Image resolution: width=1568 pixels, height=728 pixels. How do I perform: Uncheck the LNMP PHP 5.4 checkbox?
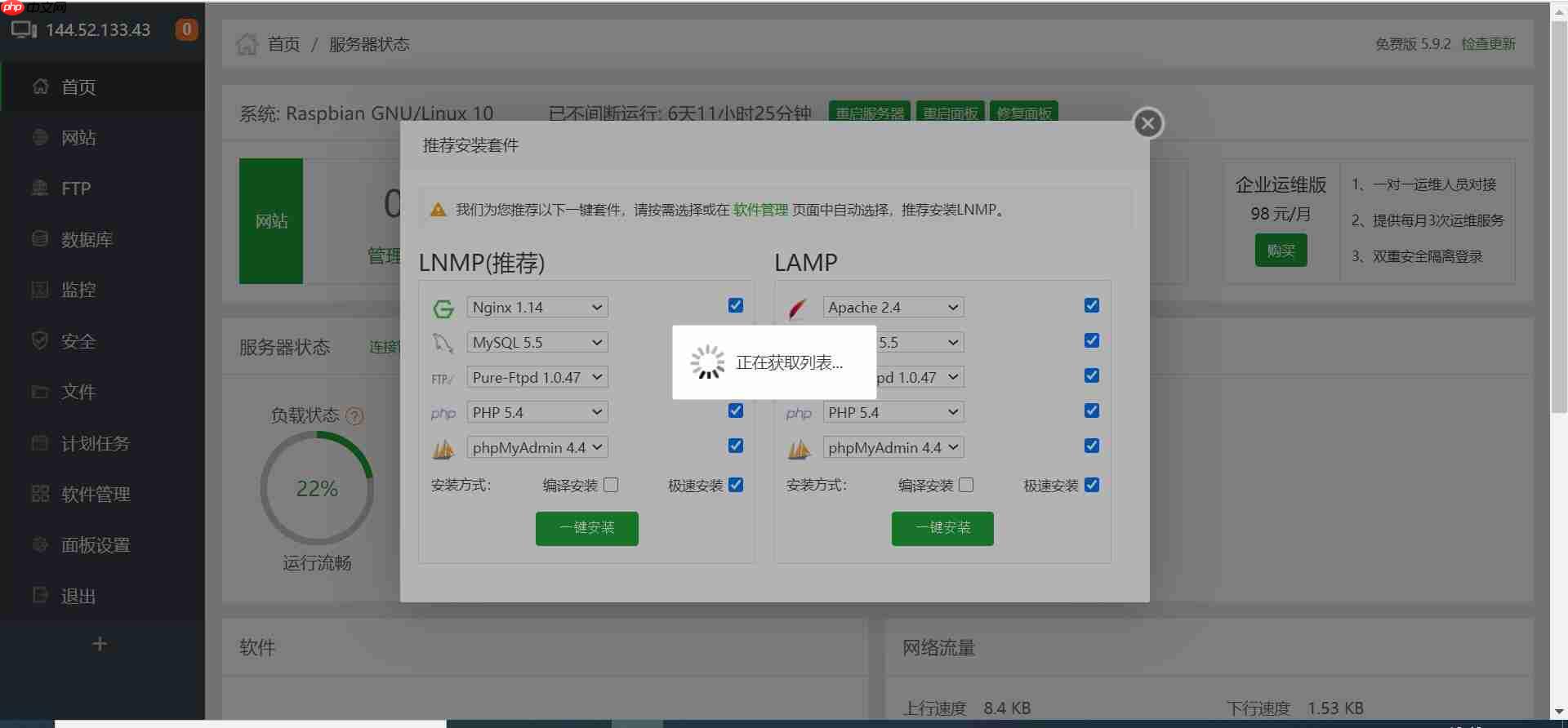pyautogui.click(x=736, y=411)
